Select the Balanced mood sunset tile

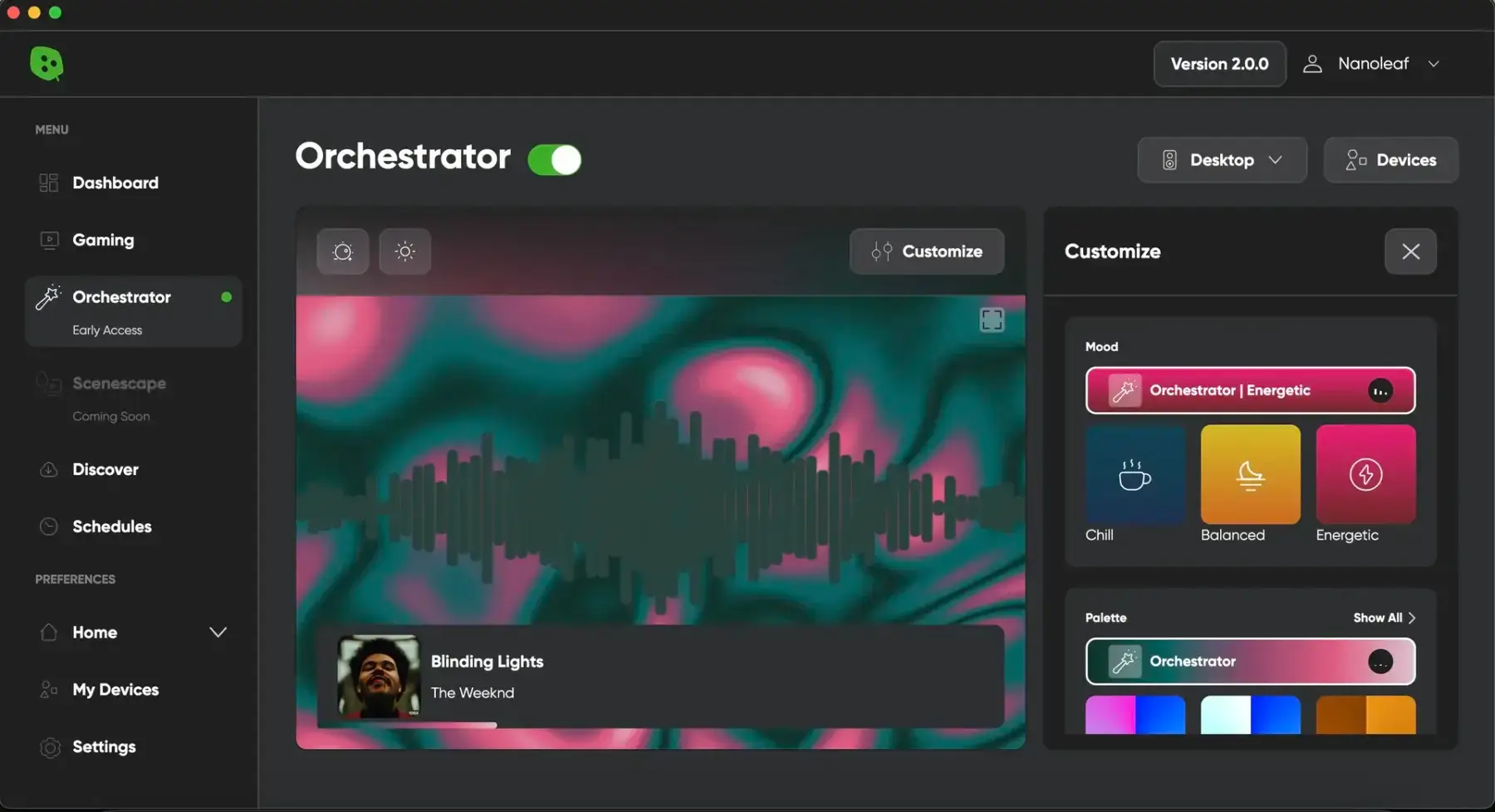1250,474
